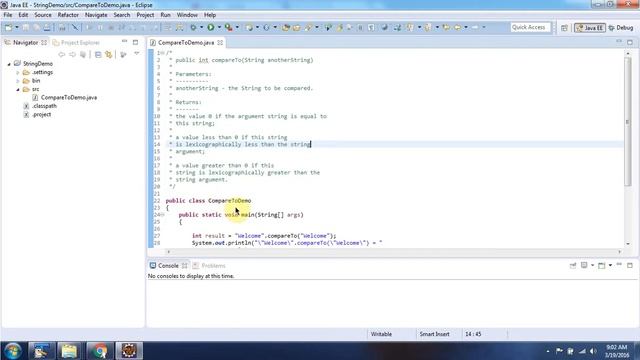The image size is (640, 360).
Task: Click the Previous Annotation icon
Action: [x=427, y=27]
